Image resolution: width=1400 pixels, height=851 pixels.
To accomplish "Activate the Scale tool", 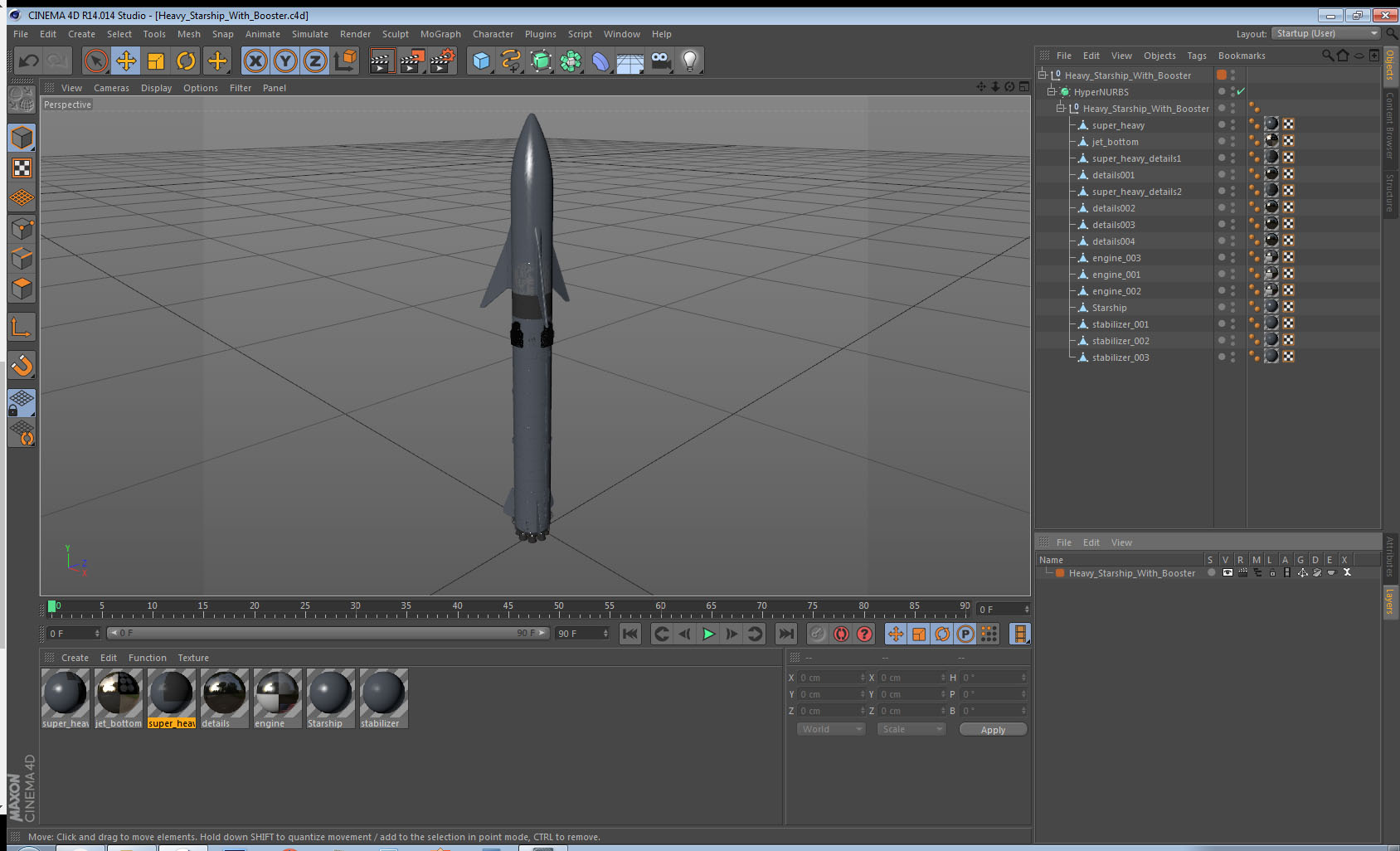I will [x=156, y=61].
